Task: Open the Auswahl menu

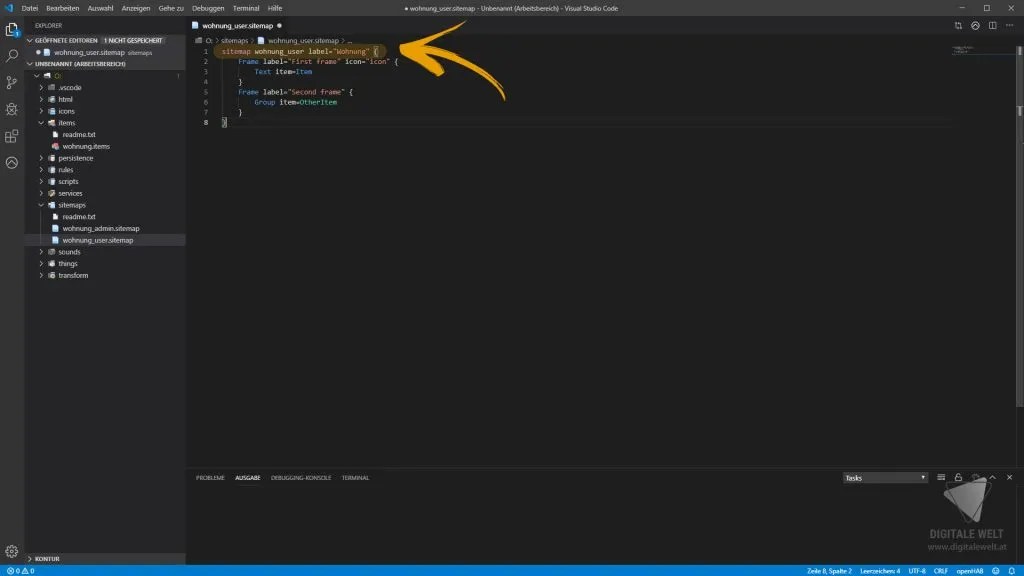Action: [x=100, y=8]
